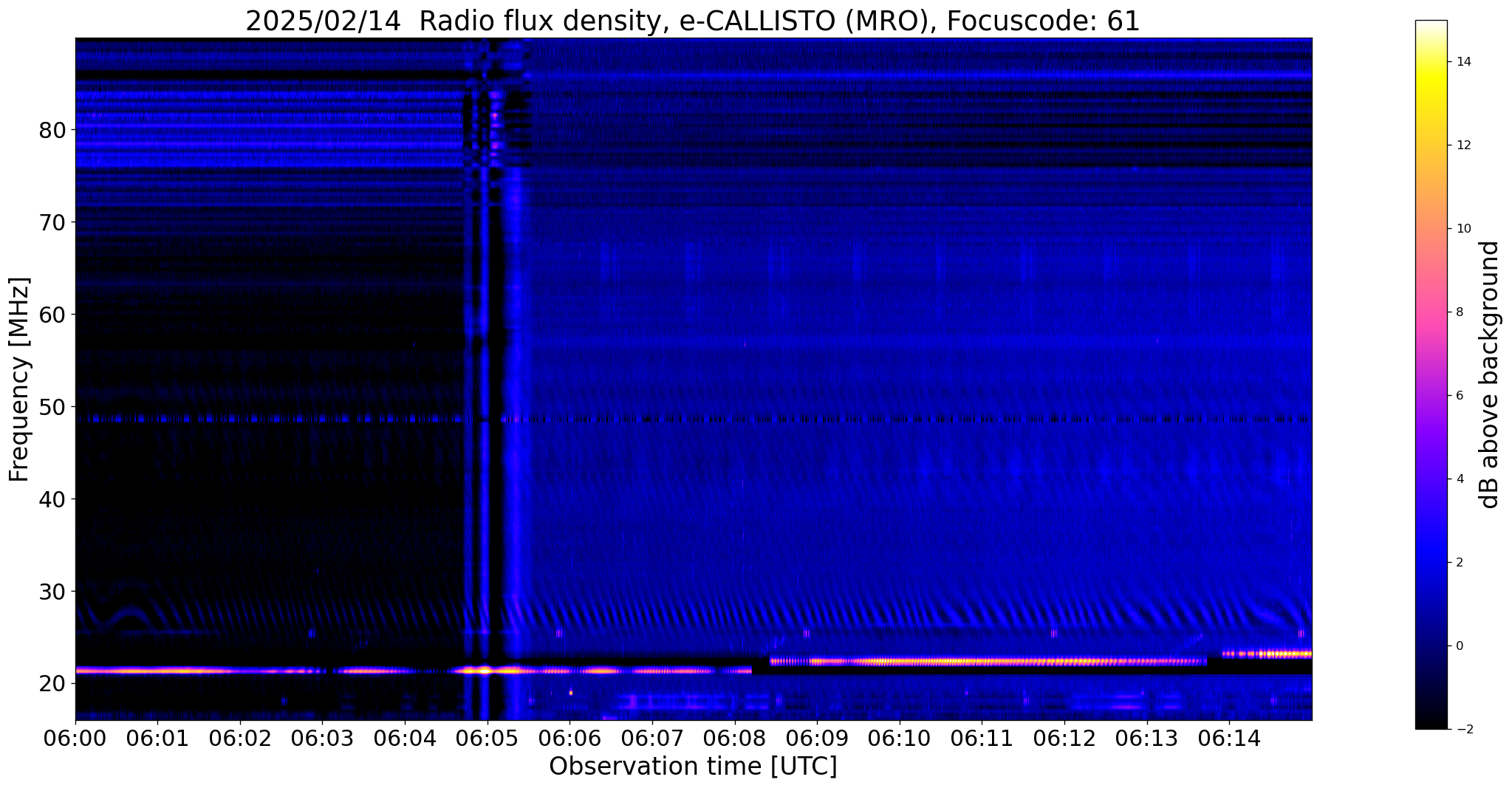Click the 70 MHz frequency tick label
This screenshot has height=788, width=1512.
[52, 222]
